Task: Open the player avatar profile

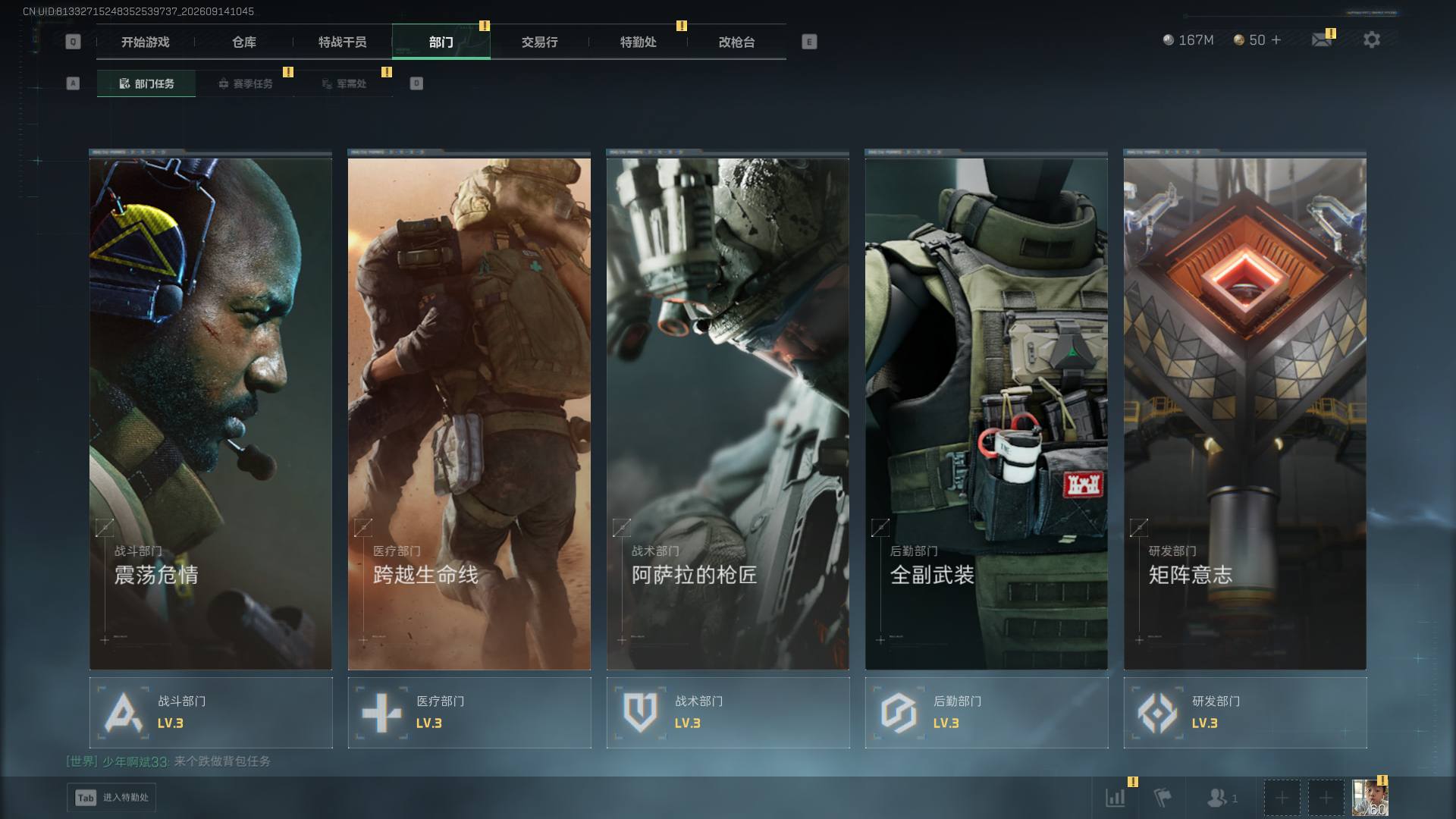Action: 1370,798
